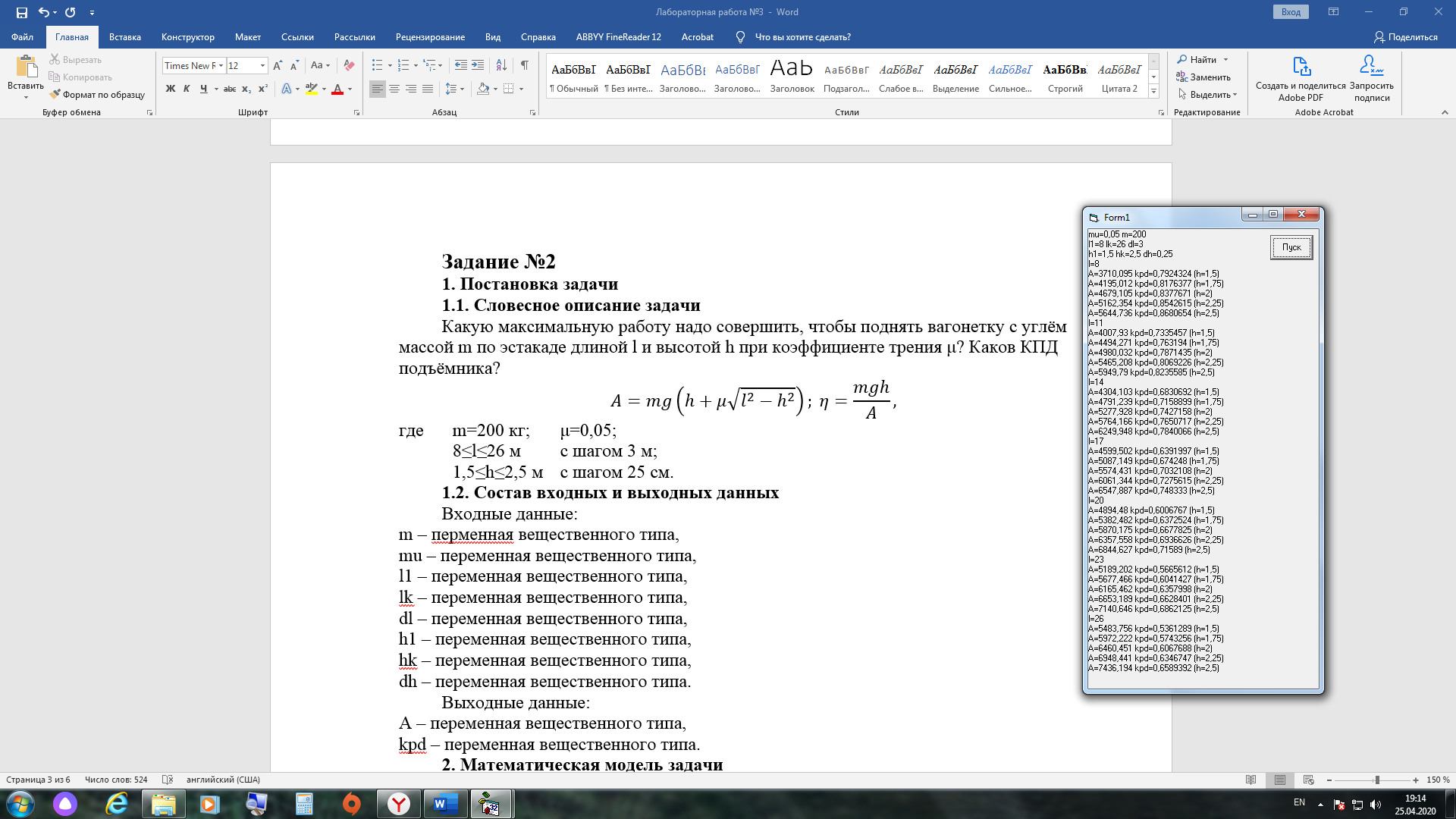Viewport: 1456px width, 819px height.
Task: Toggle bold (Ж) formatting
Action: pyautogui.click(x=171, y=89)
